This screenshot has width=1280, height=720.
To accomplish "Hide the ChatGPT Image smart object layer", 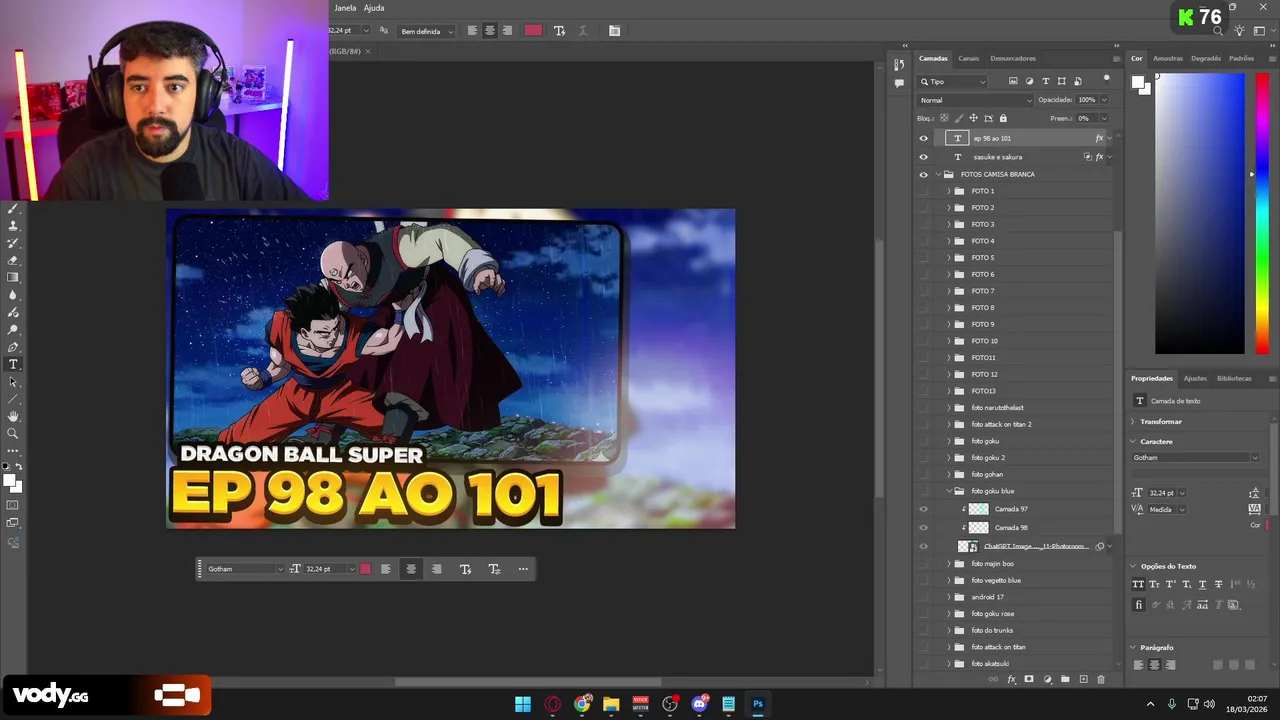I will coord(923,546).
